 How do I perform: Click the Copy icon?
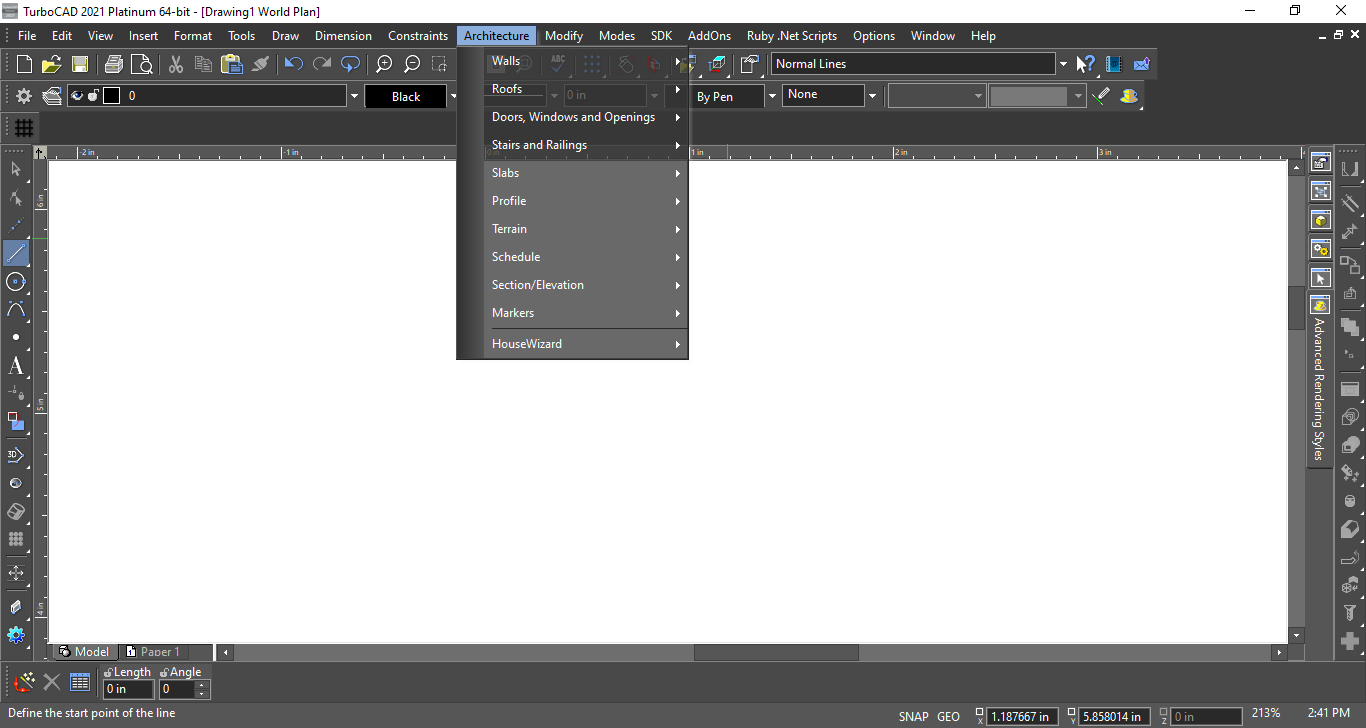click(204, 65)
